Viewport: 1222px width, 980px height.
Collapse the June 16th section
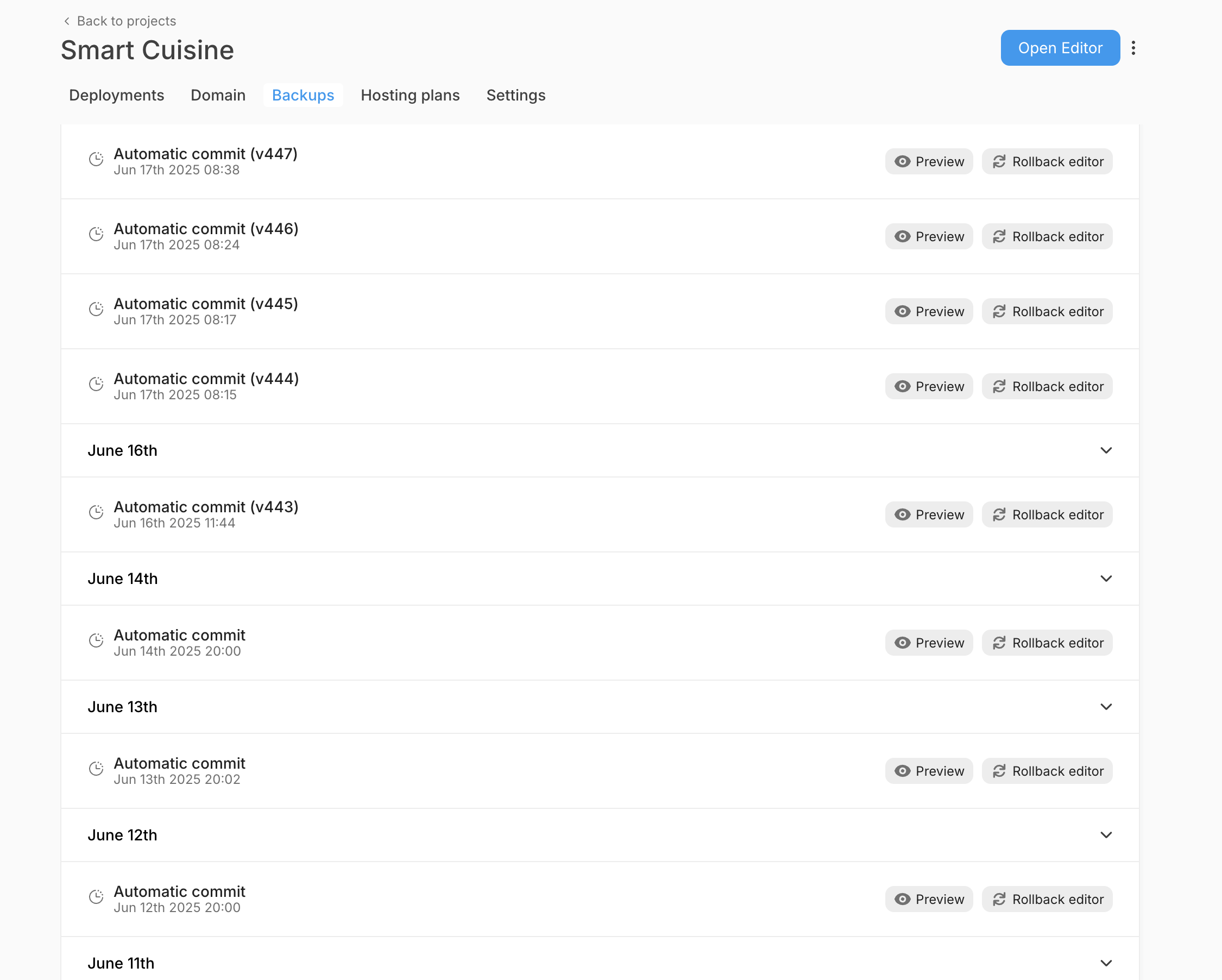1105,450
